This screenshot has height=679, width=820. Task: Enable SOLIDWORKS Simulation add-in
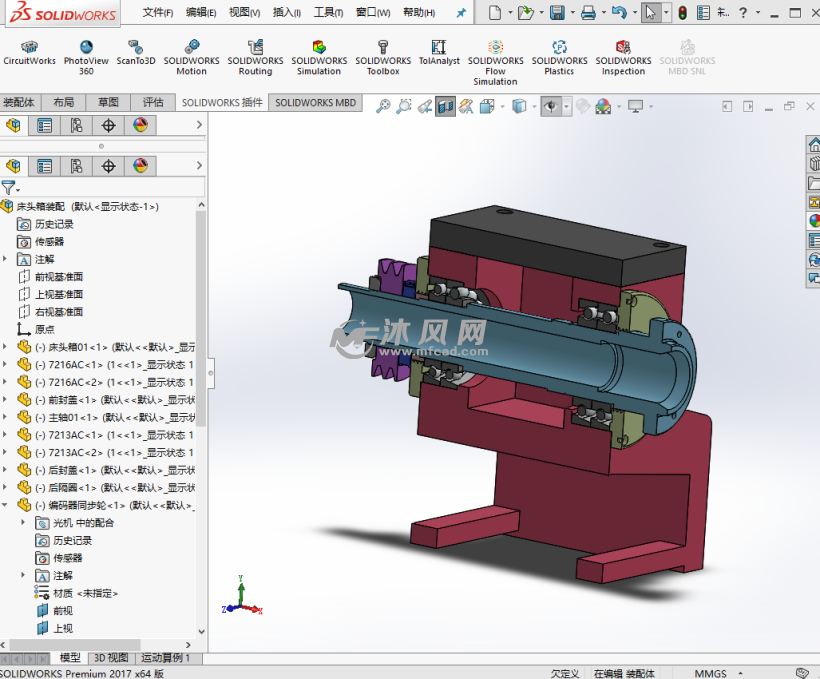coord(319,58)
